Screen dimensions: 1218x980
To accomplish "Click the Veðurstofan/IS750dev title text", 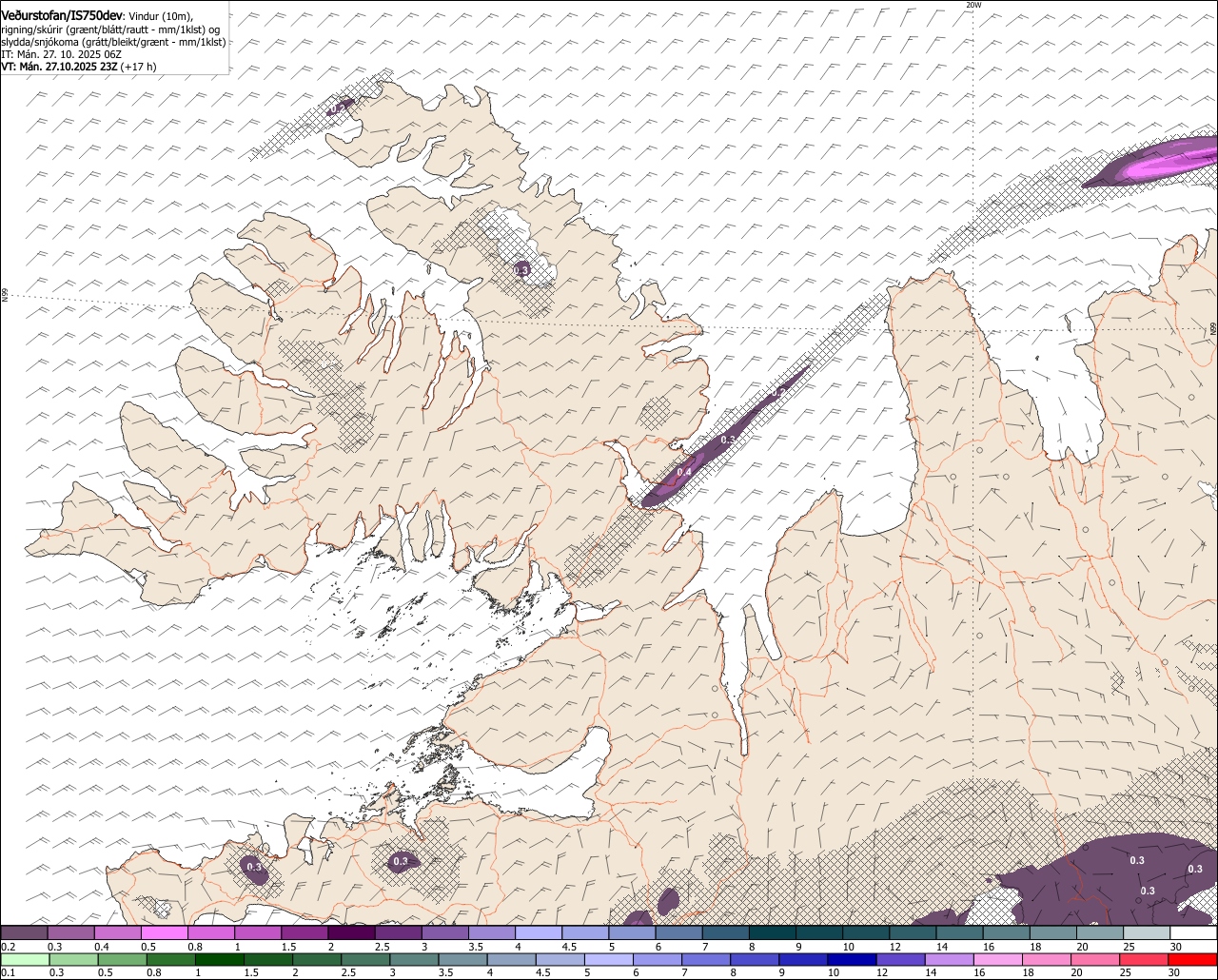I will point(61,16).
